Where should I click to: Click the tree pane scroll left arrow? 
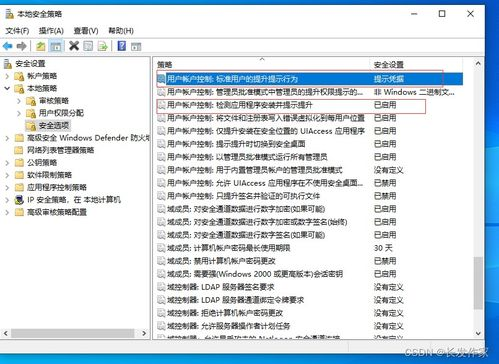coord(6,333)
